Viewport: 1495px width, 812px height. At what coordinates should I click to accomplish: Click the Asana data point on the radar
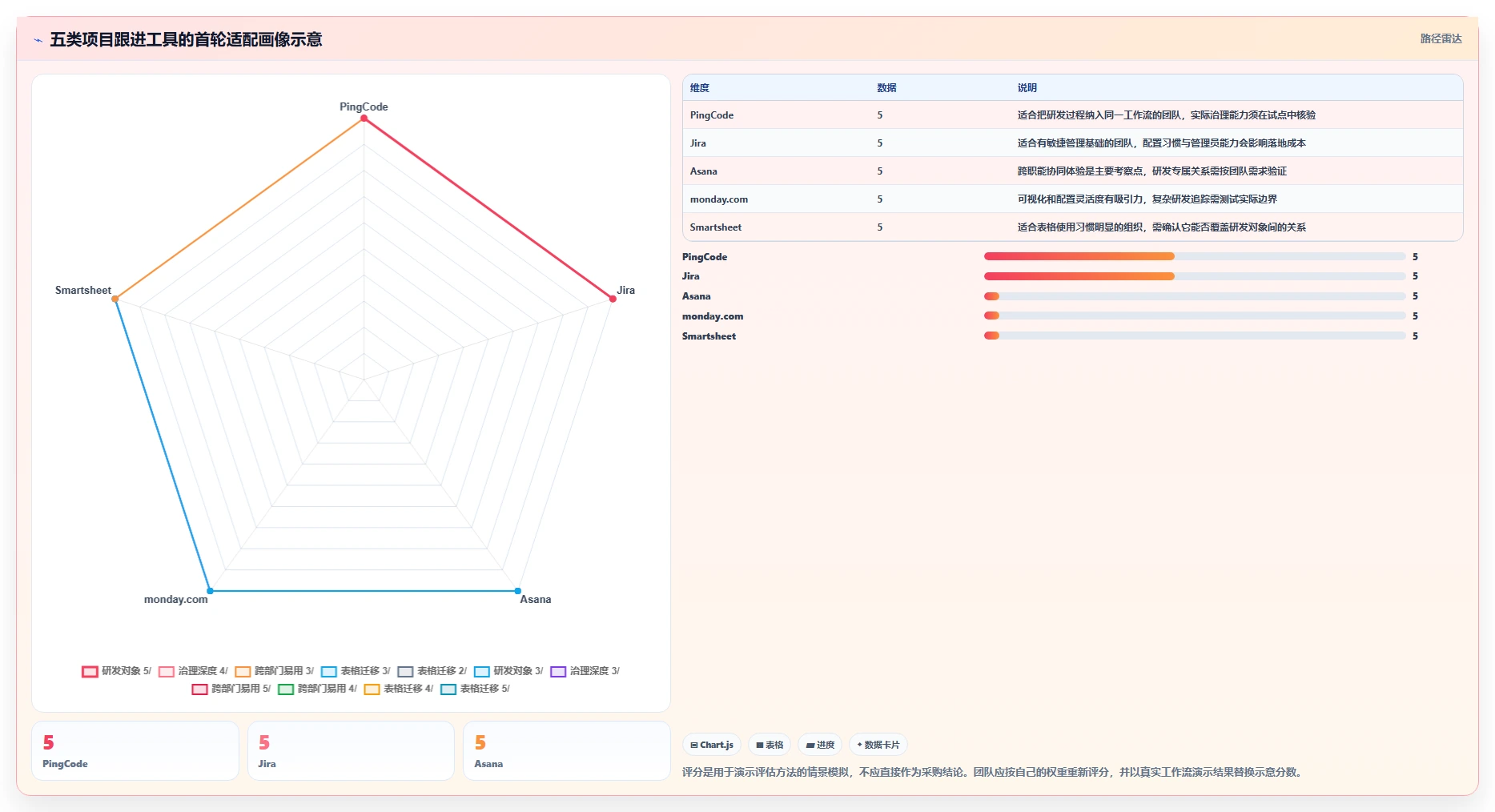tap(518, 591)
